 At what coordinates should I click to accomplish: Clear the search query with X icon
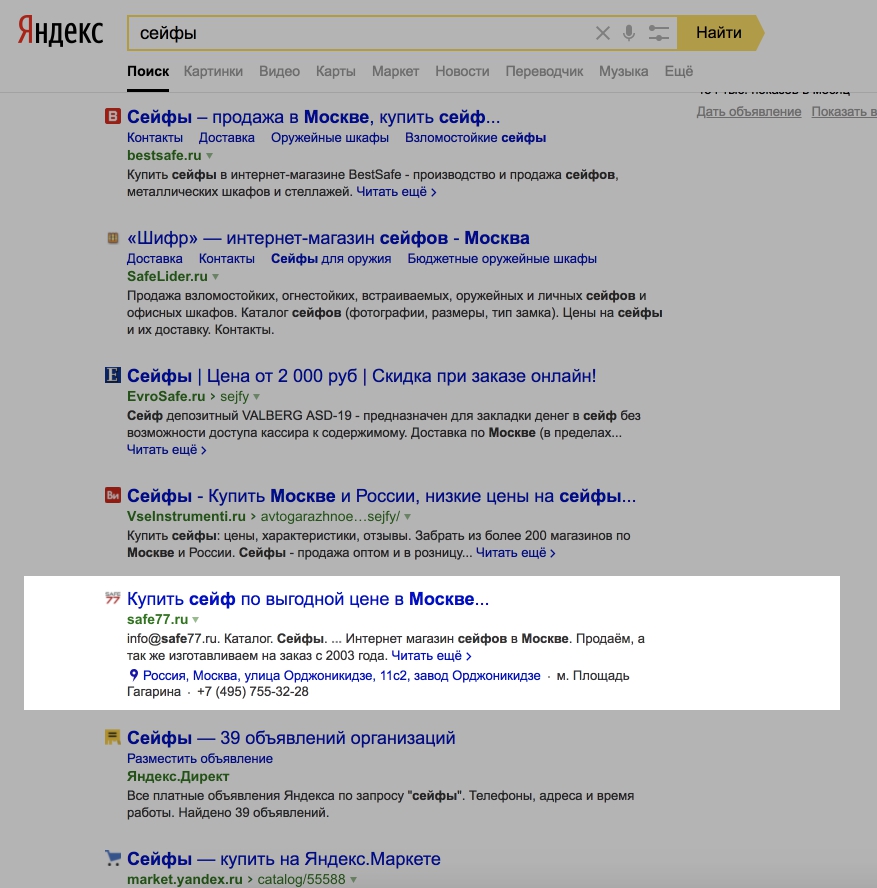pos(602,33)
